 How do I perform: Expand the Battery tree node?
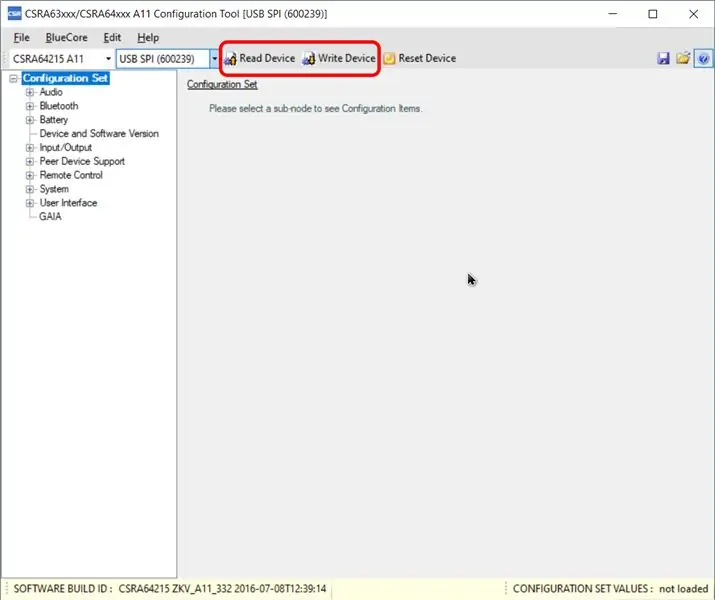pos(30,120)
